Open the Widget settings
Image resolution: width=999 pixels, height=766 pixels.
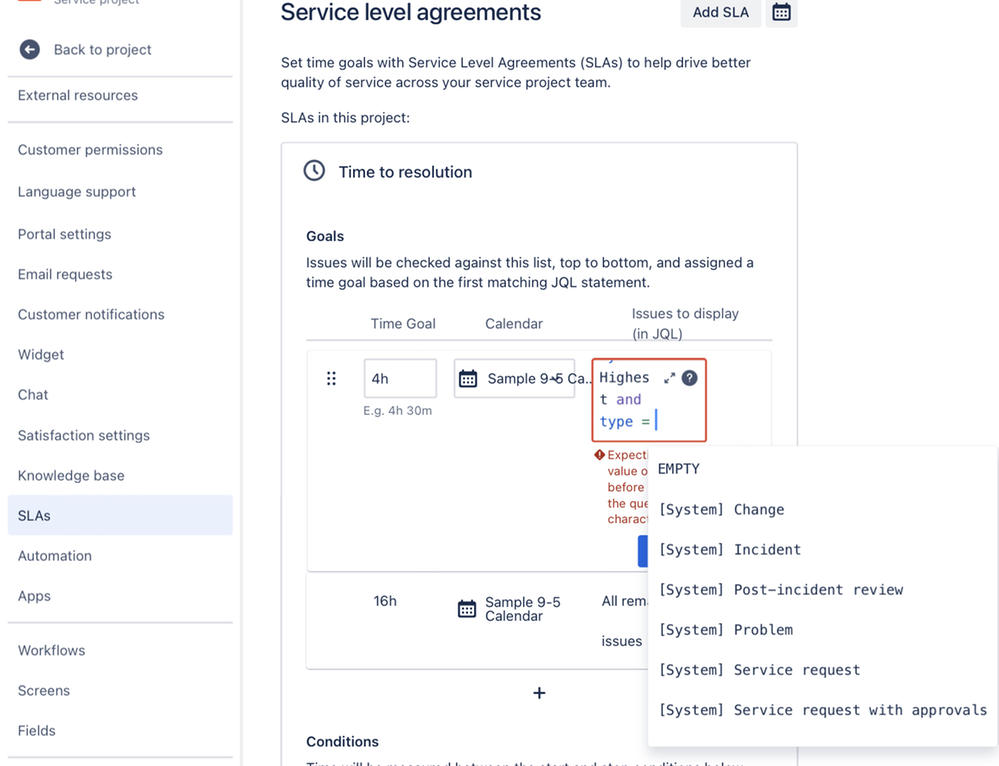pyautogui.click(x=41, y=354)
